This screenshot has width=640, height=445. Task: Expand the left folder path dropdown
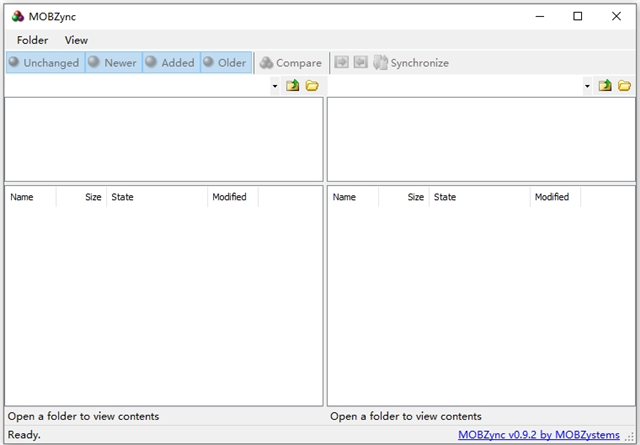pyautogui.click(x=275, y=86)
